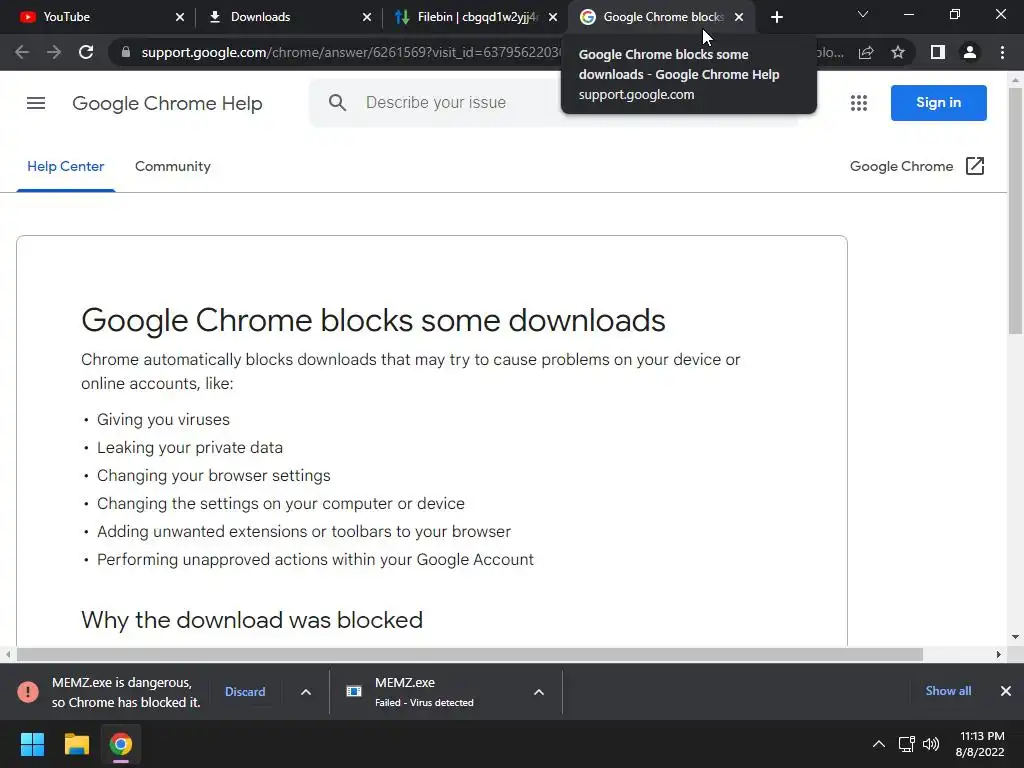The image size is (1024, 768).
Task: Click the Google Chrome Help title
Action: 167,103
